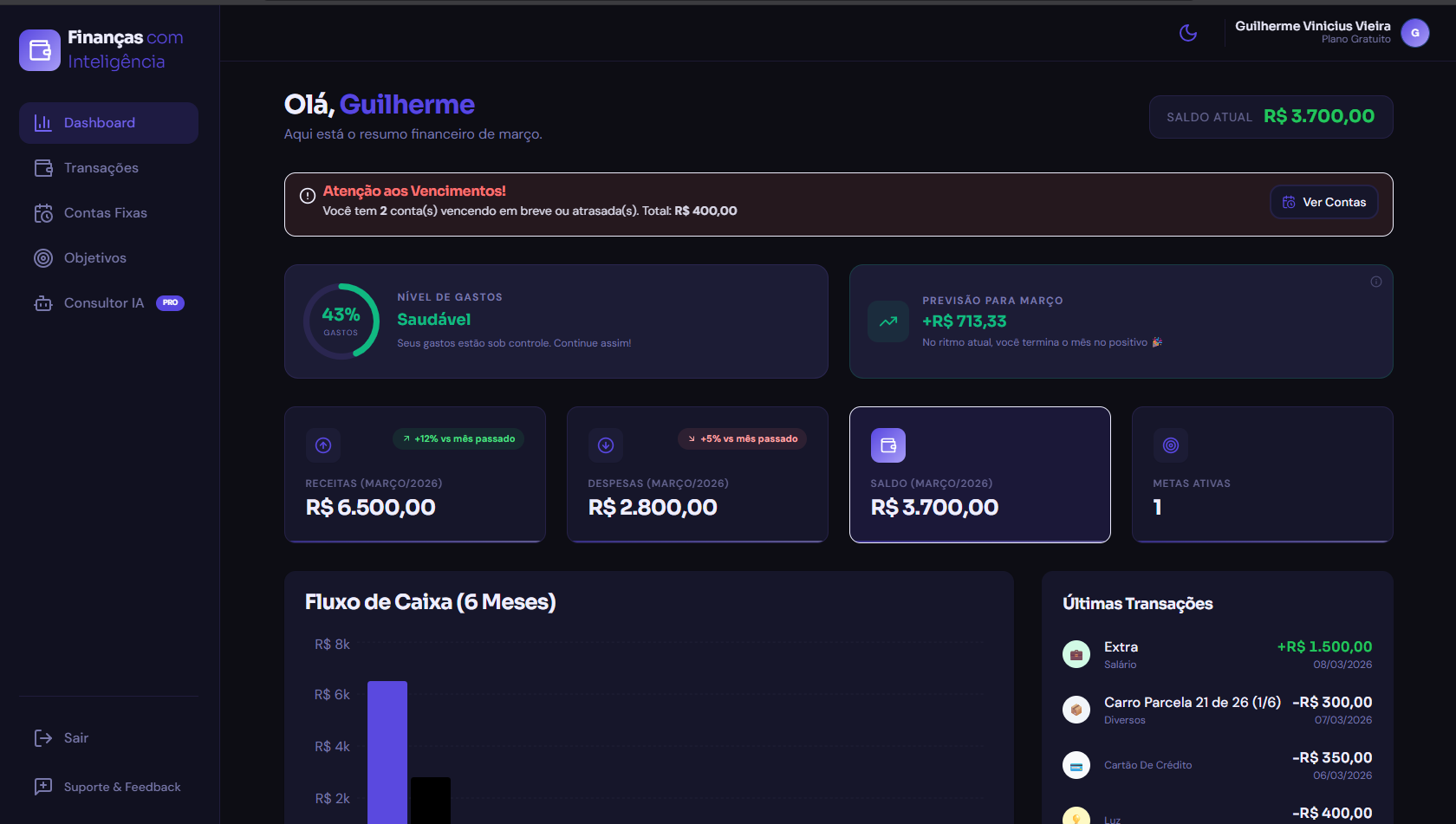The image size is (1456, 824).
Task: Select the wallet icon on the Saldo card
Action: pos(887,444)
